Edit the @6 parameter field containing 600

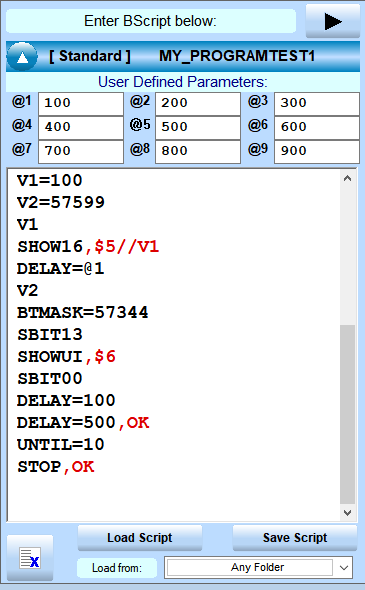(x=317, y=128)
